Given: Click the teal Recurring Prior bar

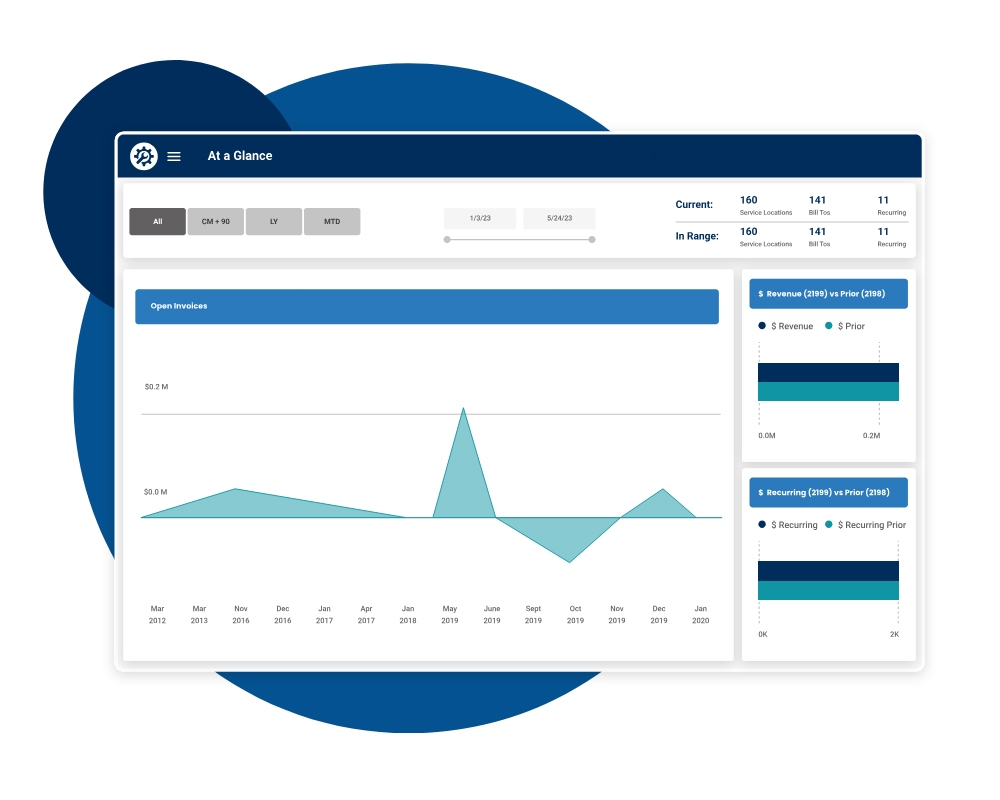Looking at the screenshot, I should click(828, 590).
